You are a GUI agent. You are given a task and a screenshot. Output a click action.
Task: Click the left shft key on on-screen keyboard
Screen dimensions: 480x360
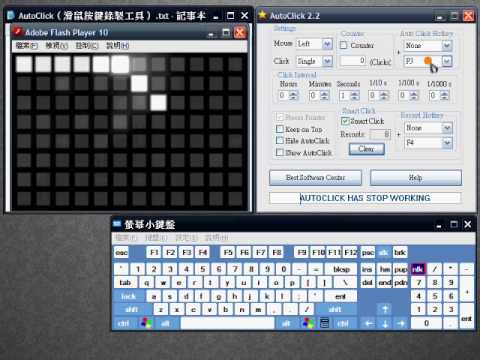pyautogui.click(x=132, y=310)
